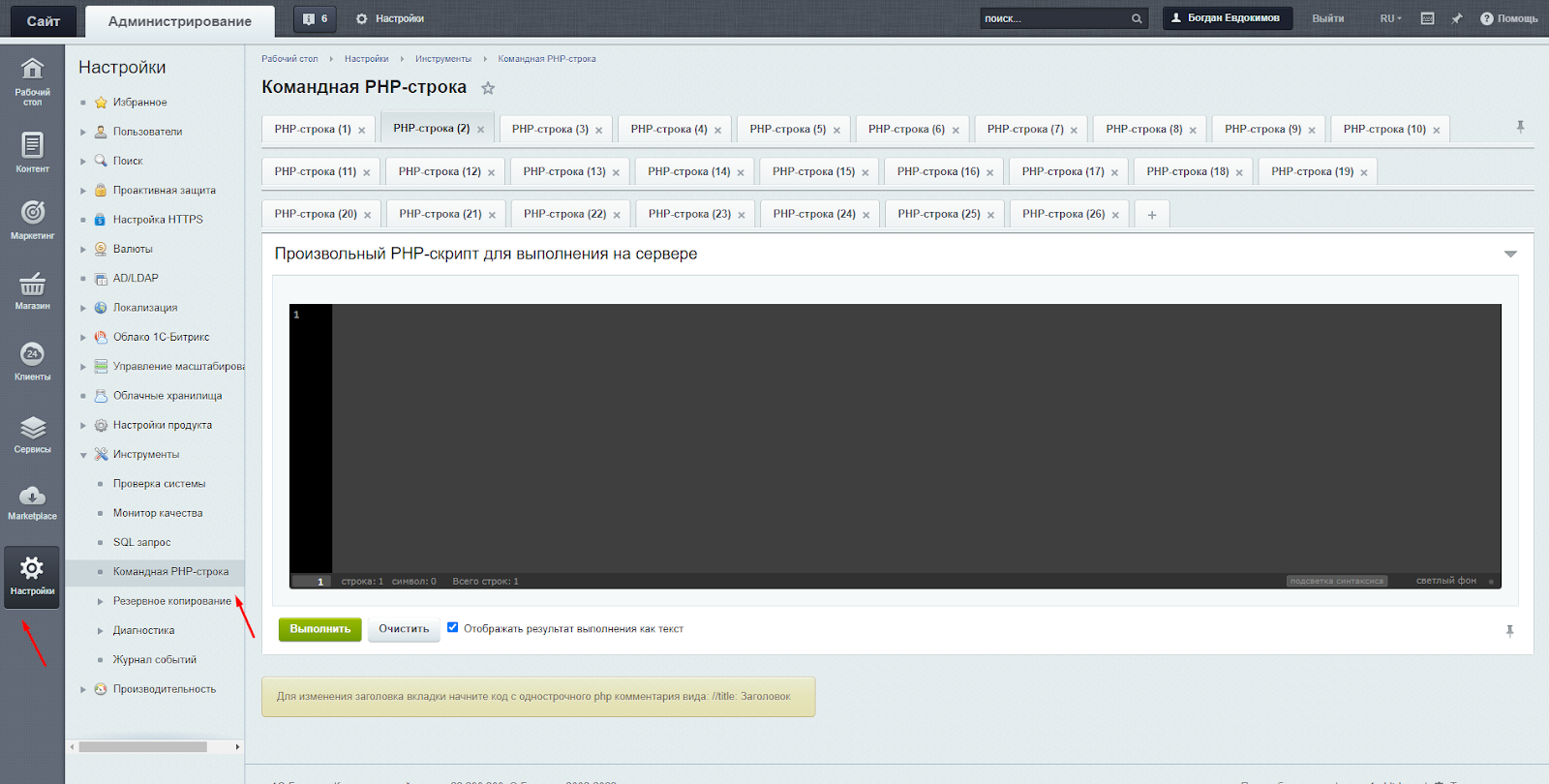Image resolution: width=1549 pixels, height=784 pixels.
Task: Open the Рабочий стол sidebar section
Action: point(32,81)
